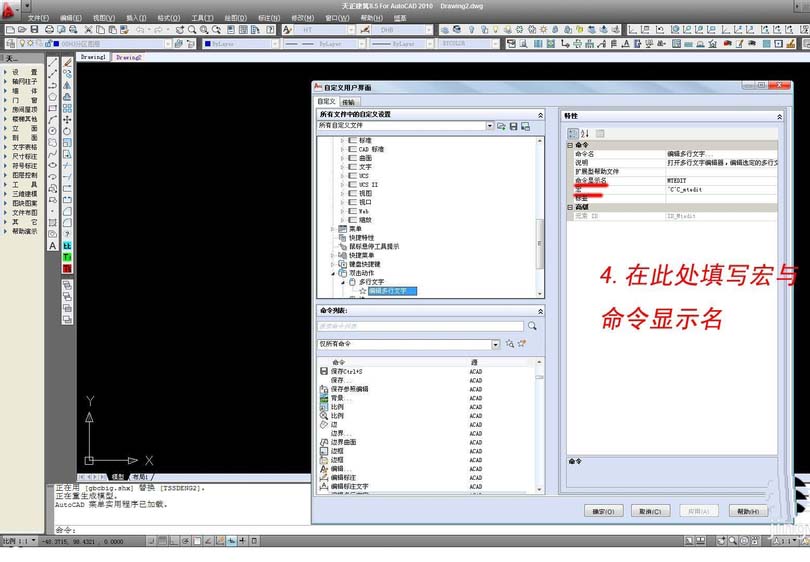Open the 工具(T) menu
The image size is (810, 562).
pos(202,18)
